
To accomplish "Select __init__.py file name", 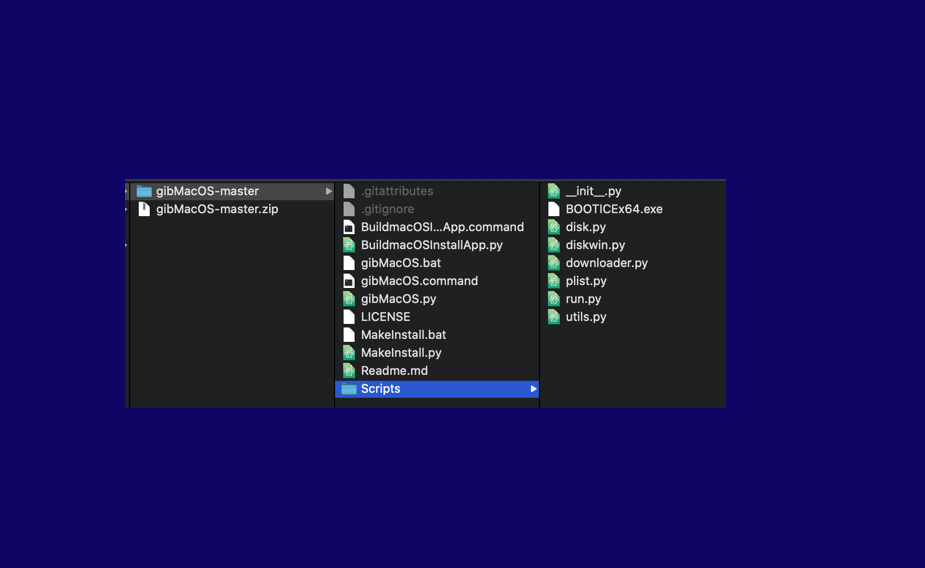I will (x=593, y=191).
